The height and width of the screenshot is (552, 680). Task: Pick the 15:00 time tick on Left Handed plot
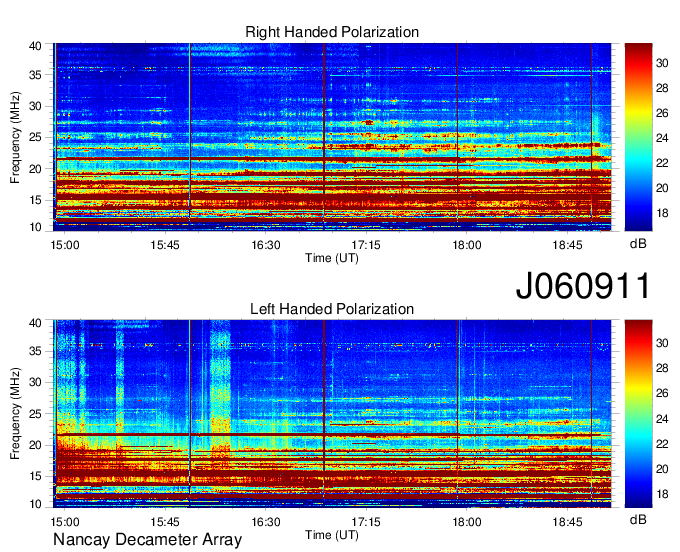tap(65, 522)
